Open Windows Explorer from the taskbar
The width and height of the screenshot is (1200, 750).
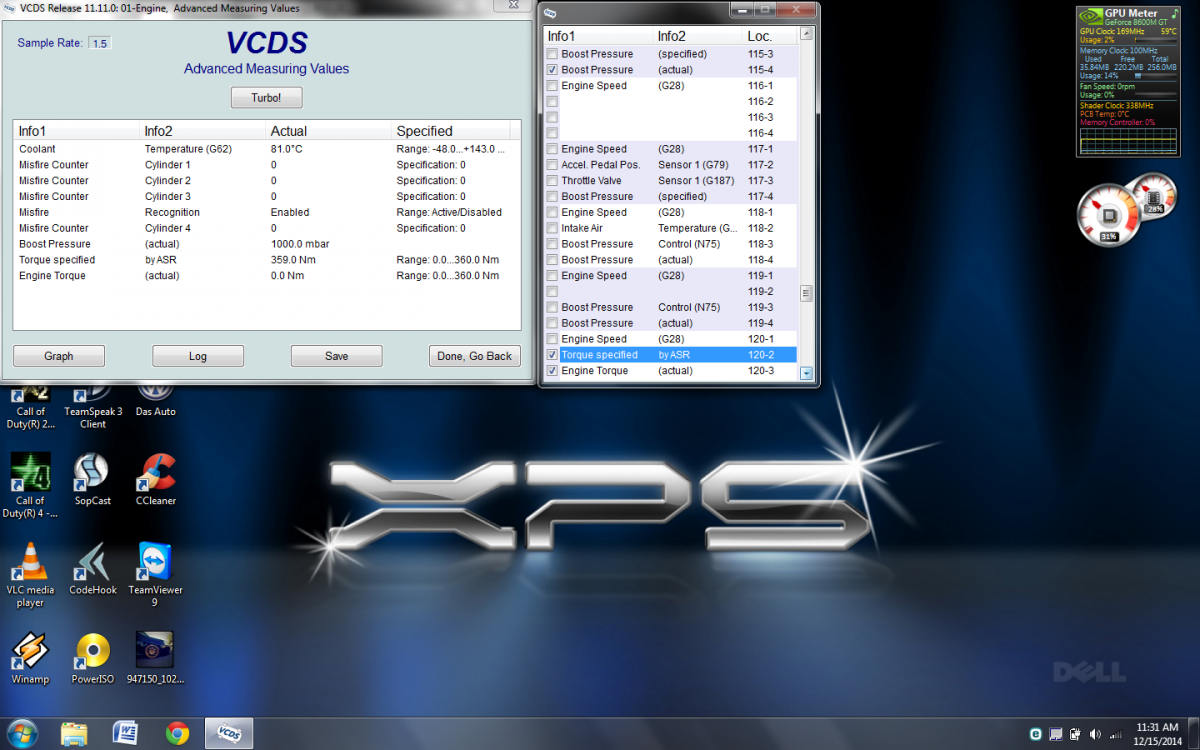point(75,734)
